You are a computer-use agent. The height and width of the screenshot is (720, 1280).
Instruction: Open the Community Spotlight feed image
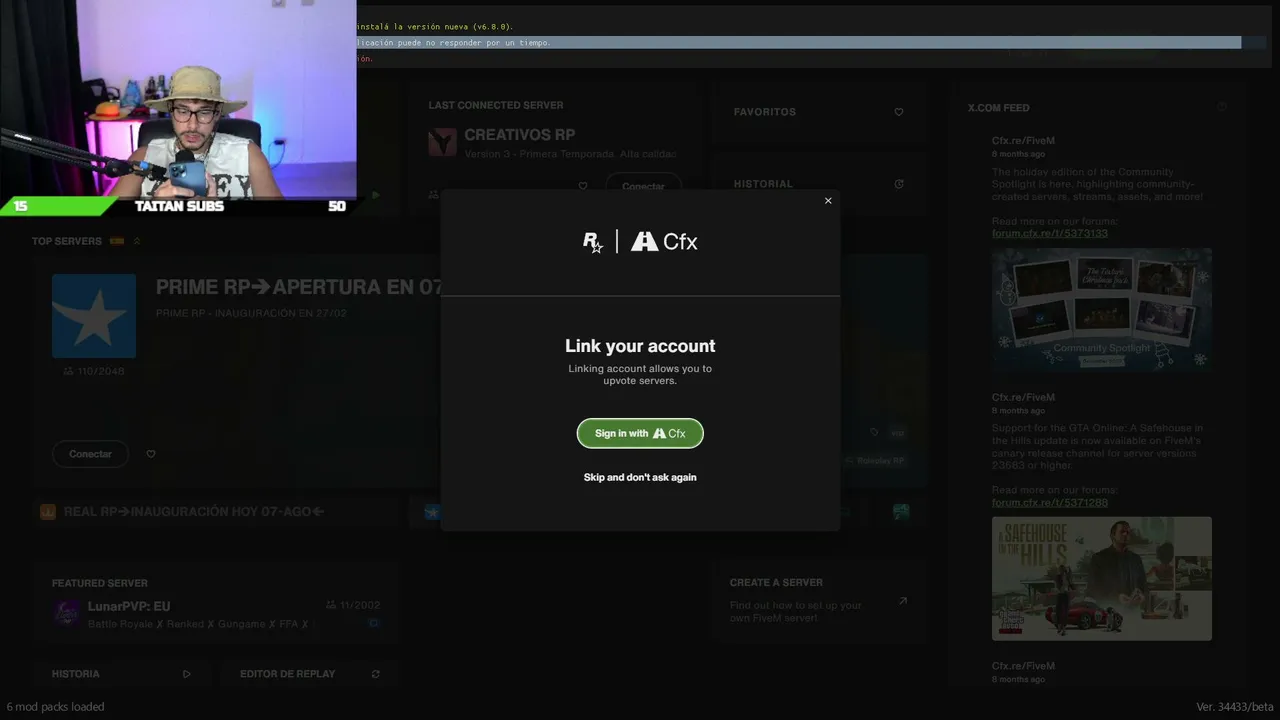pos(1102,310)
